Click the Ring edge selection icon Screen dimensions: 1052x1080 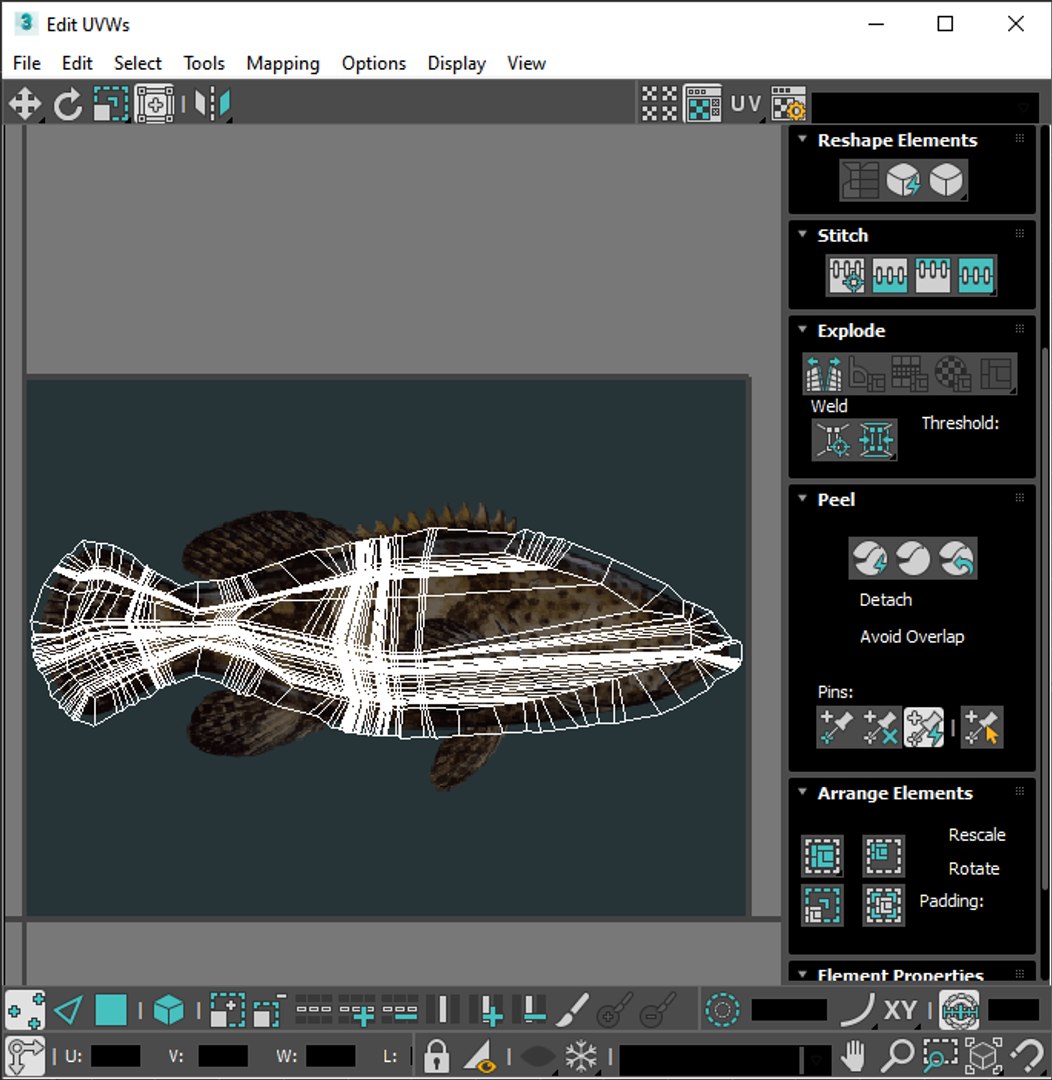[443, 1010]
